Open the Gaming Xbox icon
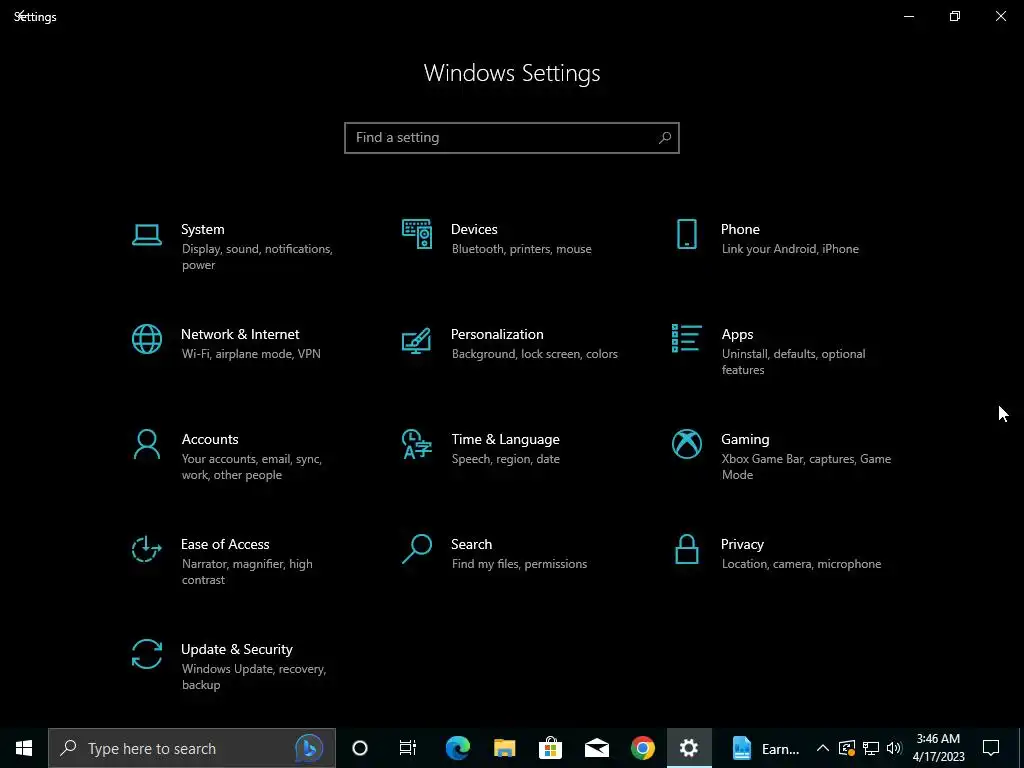Image resolution: width=1024 pixels, height=768 pixels. click(x=686, y=444)
